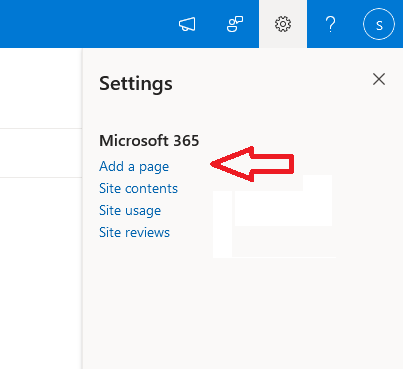The height and width of the screenshot is (369, 403).
Task: Open Help via the question mark icon
Action: pyautogui.click(x=330, y=24)
